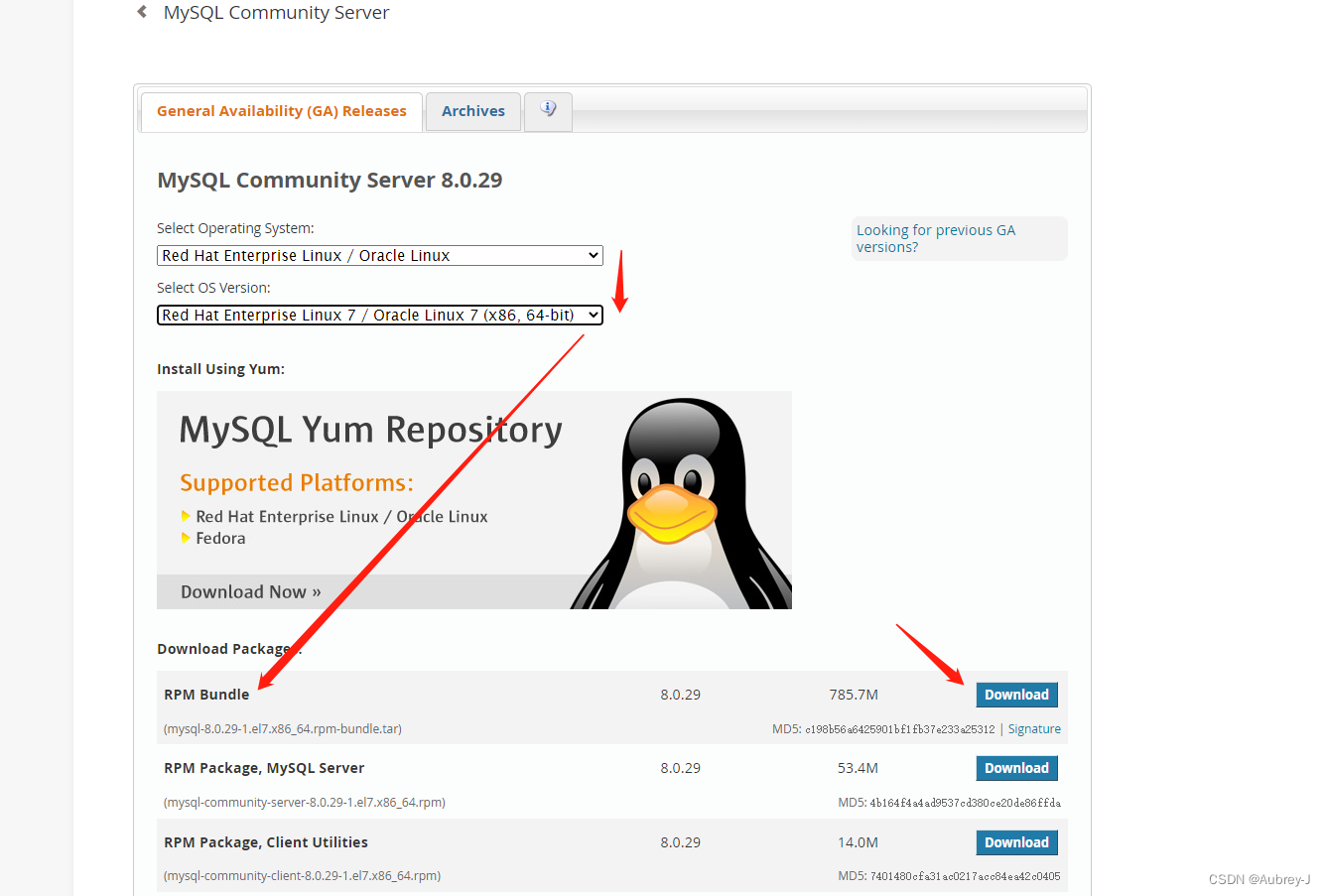The height and width of the screenshot is (896, 1325).
Task: Click the MySQL Community Server breadcrumb title
Action: click(x=276, y=12)
